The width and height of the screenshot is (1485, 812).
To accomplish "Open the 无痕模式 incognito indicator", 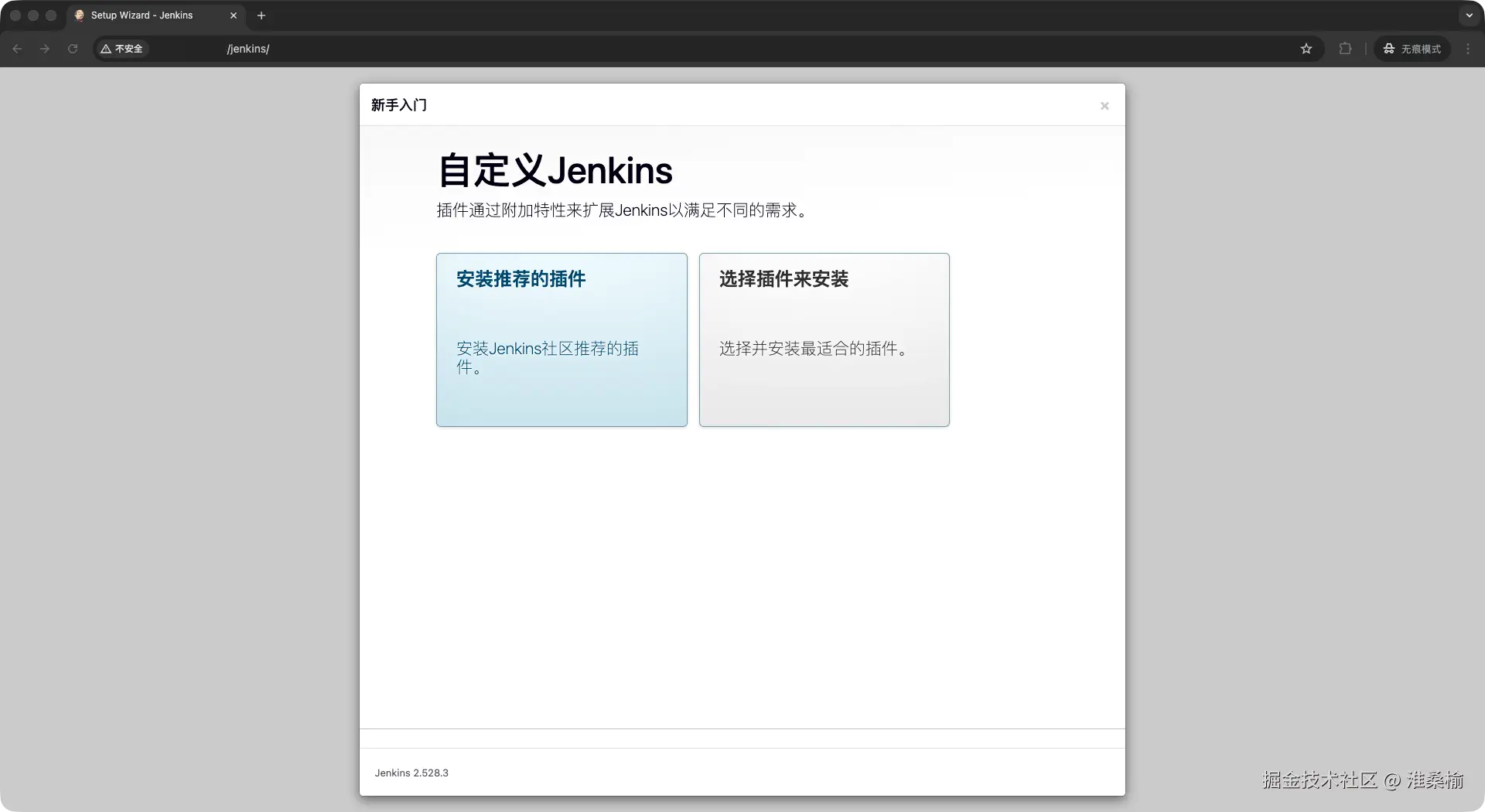I will coord(1412,49).
